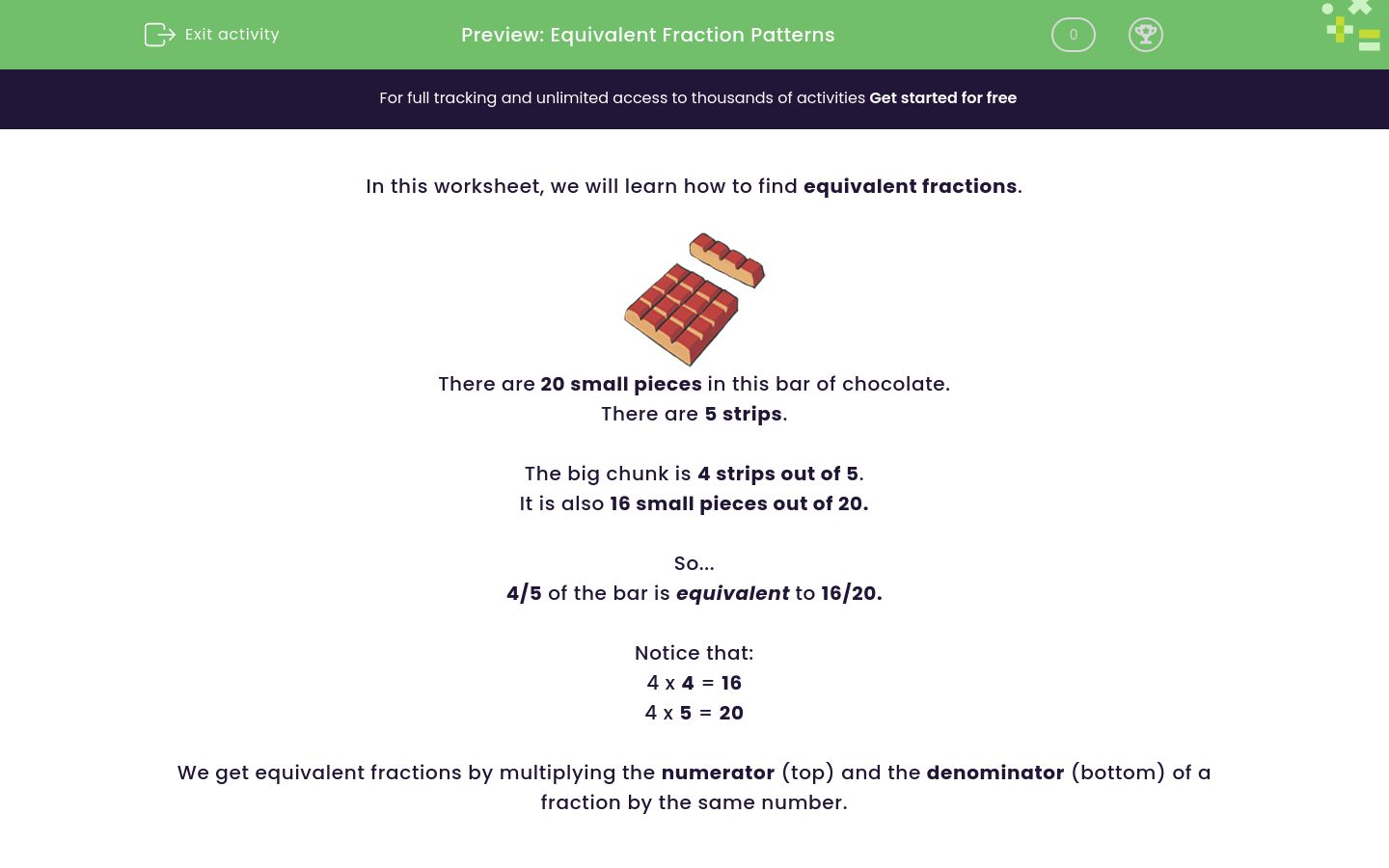This screenshot has height=868, width=1389.
Task: Select the EdPlace logo in the top right
Action: click(x=1350, y=26)
